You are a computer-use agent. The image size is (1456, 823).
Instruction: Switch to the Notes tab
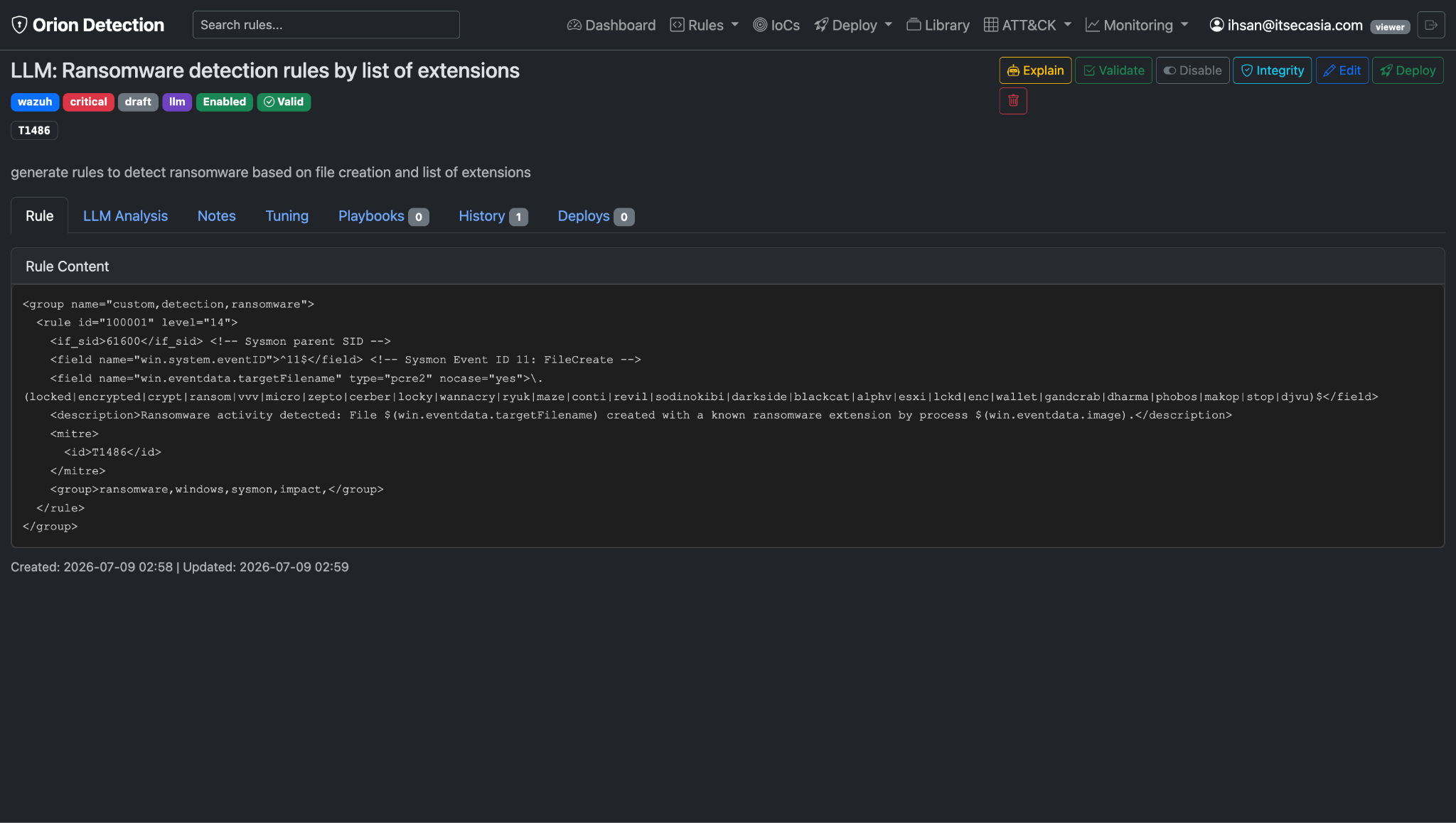click(216, 216)
